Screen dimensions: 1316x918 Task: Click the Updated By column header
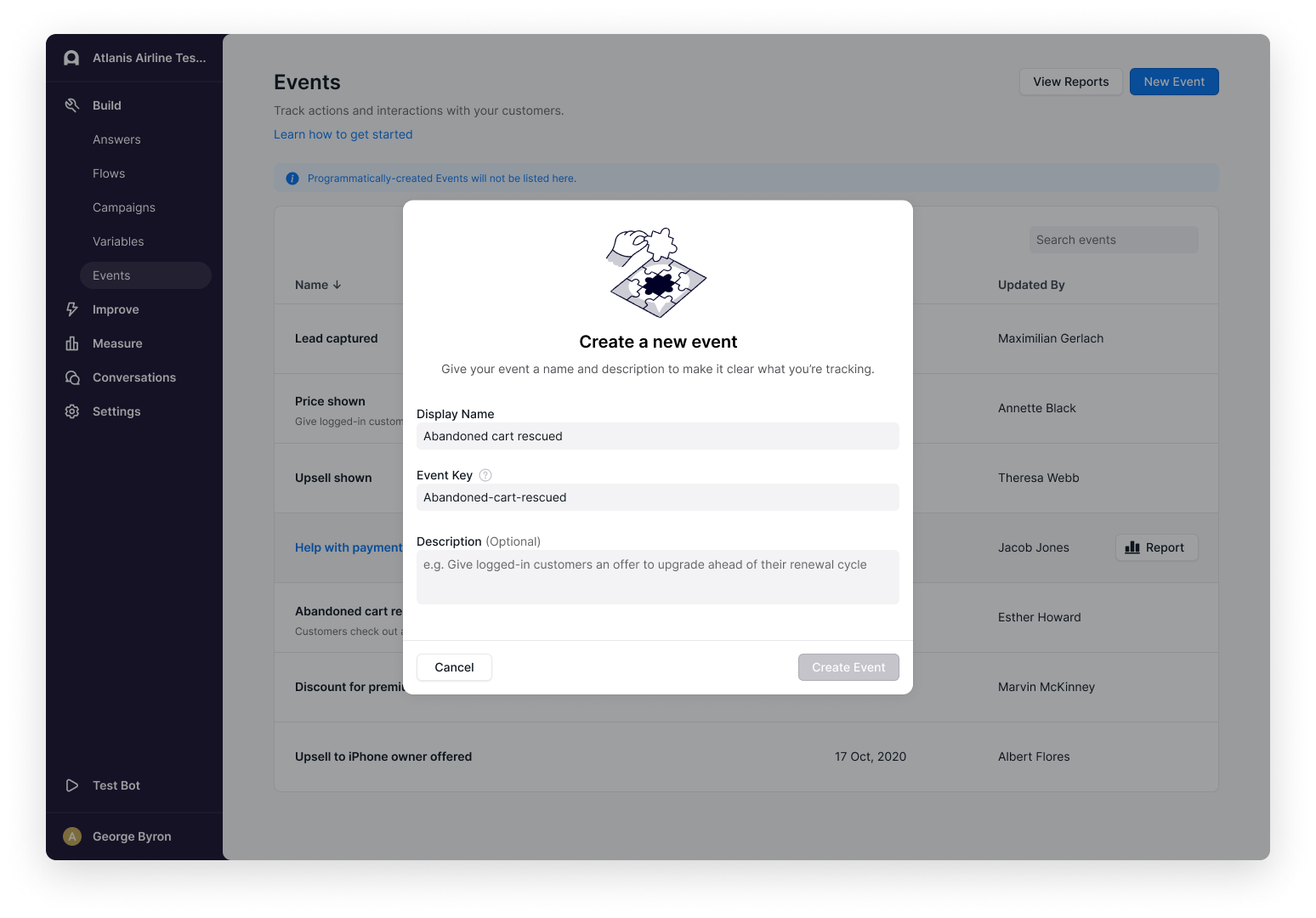click(1031, 285)
